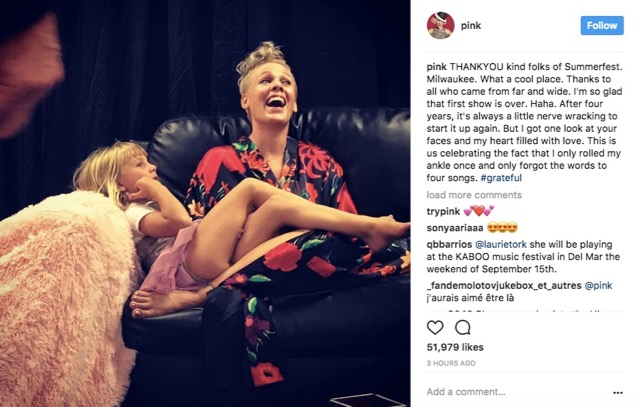Open _fandemolotovjukebox_et_autres profile
This screenshot has height=407, width=640.
504,286
